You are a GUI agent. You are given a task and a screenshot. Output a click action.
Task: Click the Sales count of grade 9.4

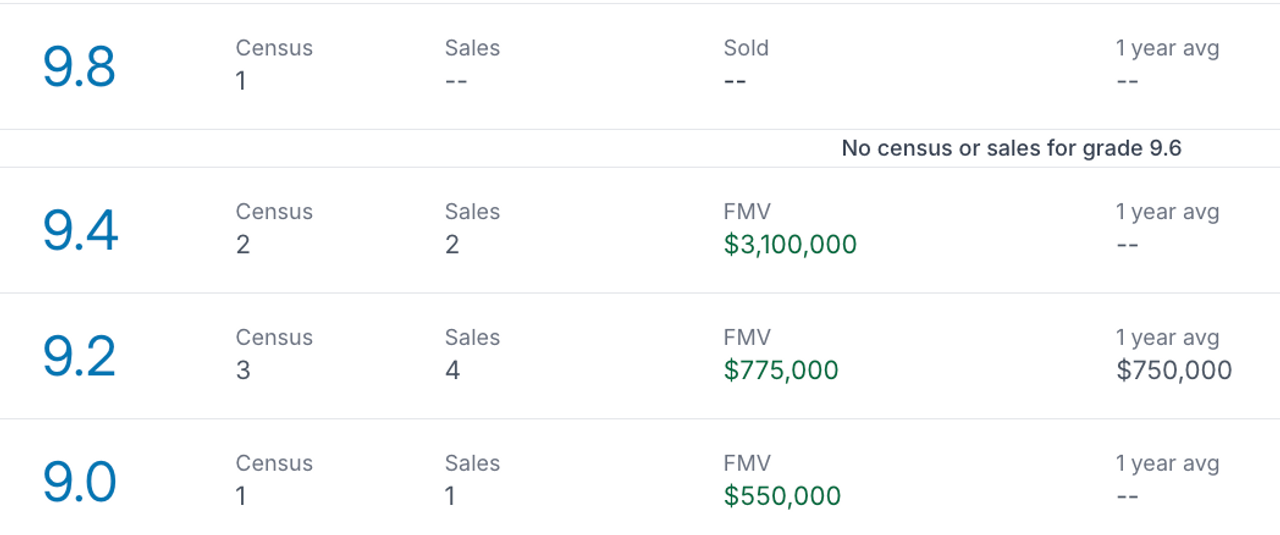(452, 245)
